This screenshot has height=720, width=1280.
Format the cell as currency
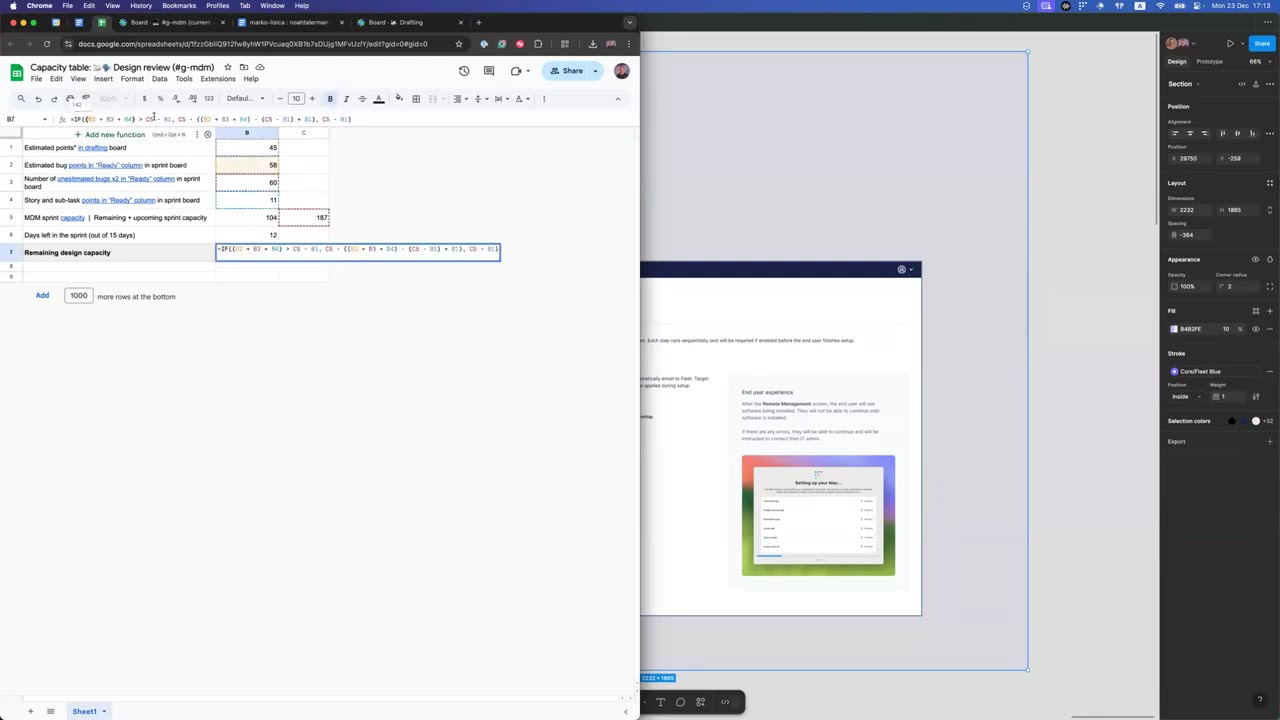(x=144, y=99)
